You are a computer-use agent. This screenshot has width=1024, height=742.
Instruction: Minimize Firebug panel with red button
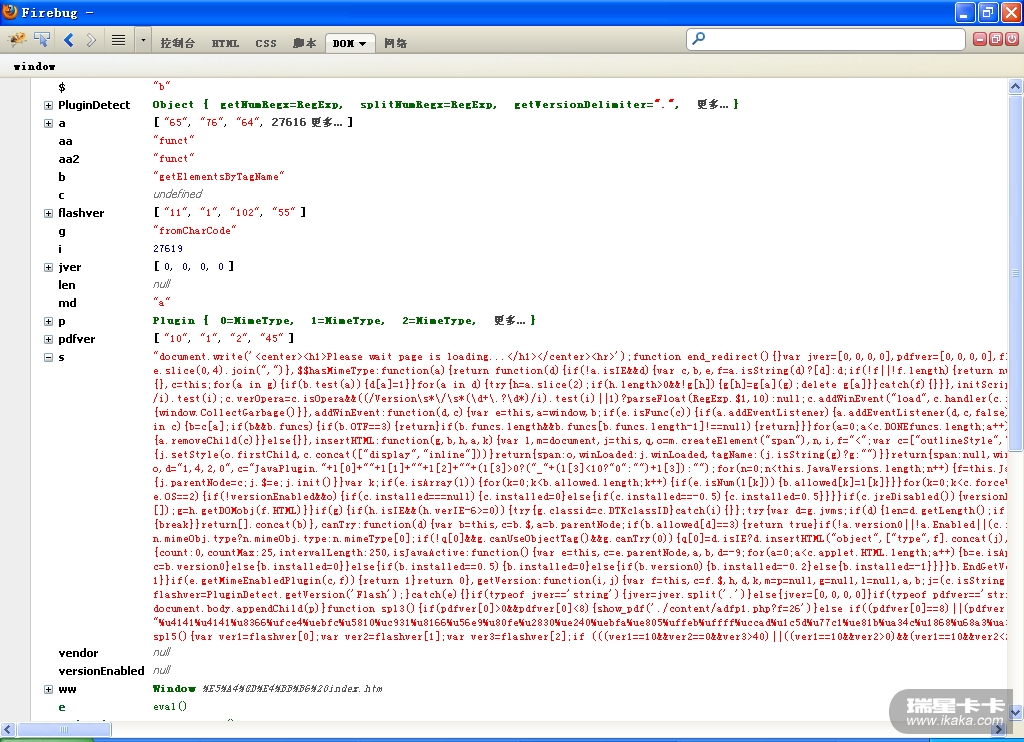[x=980, y=39]
